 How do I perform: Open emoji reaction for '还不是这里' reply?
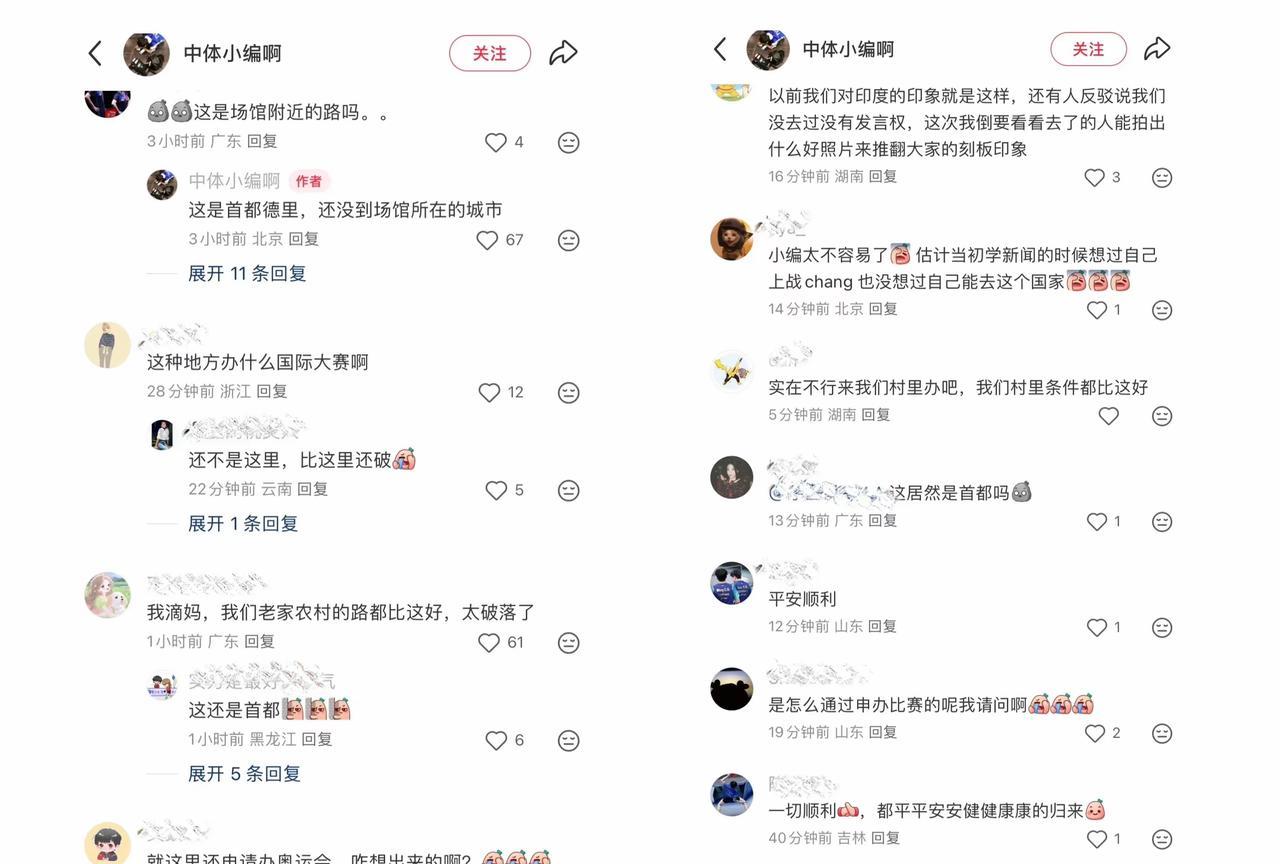pyautogui.click(x=568, y=490)
